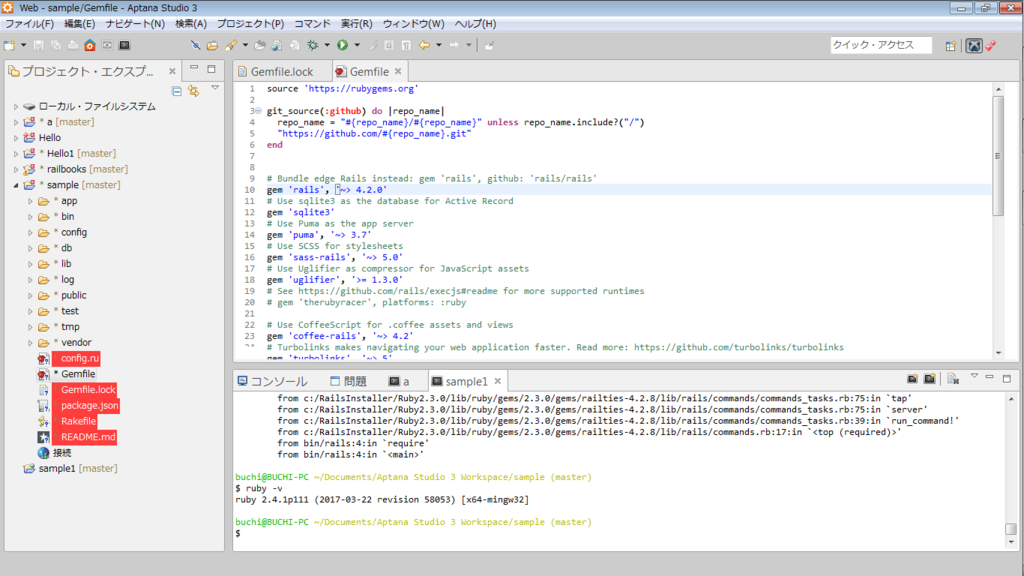Click the yellow Back navigation arrow

point(424,45)
